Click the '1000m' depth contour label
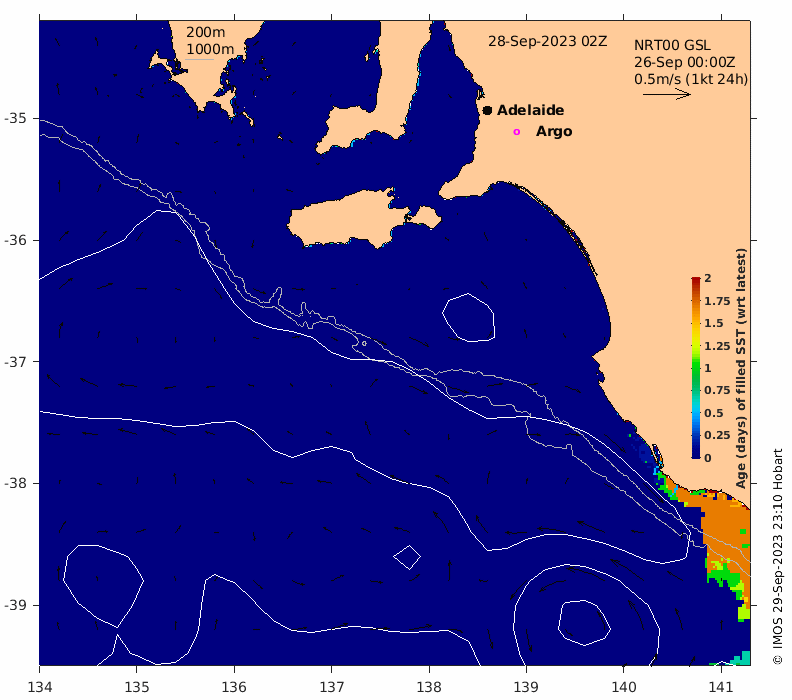 (x=210, y=49)
